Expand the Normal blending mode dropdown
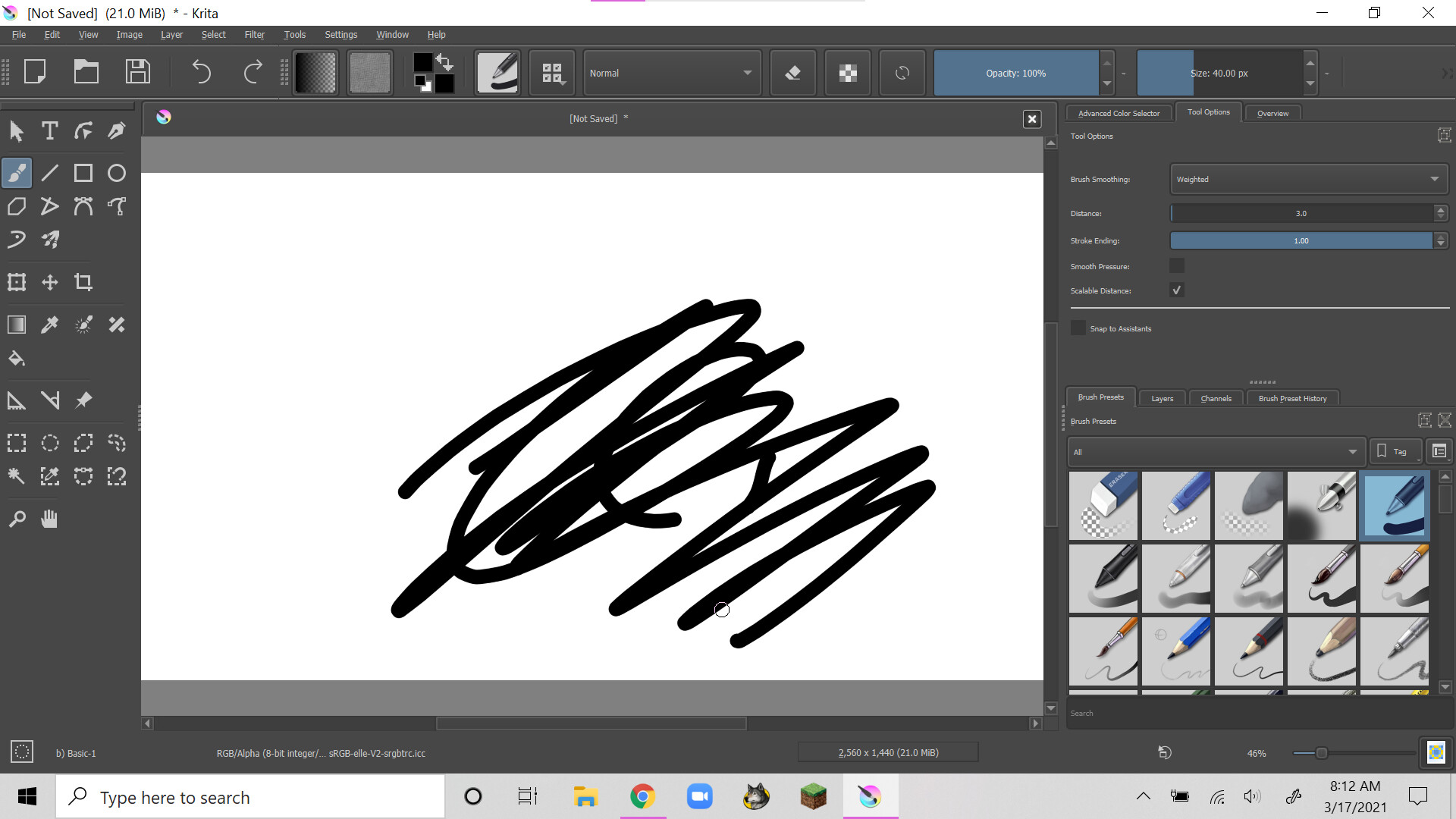The width and height of the screenshot is (1456, 819). (671, 73)
